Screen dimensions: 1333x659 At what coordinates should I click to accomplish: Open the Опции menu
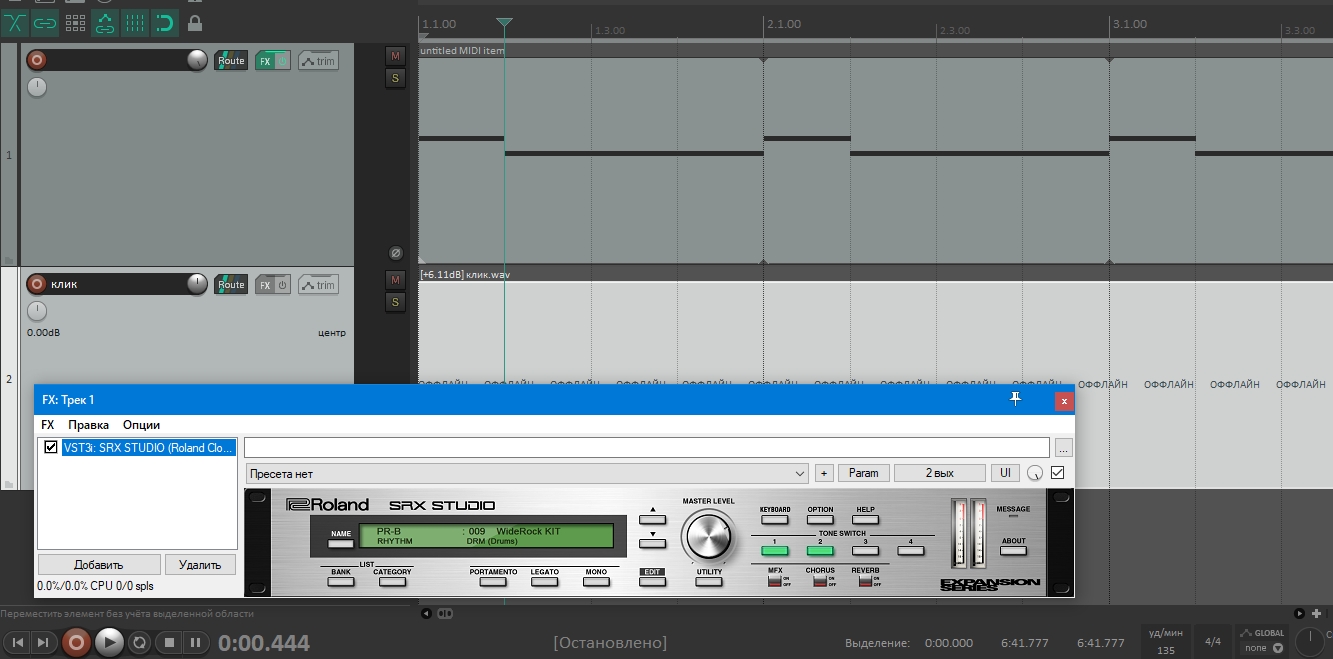pyautogui.click(x=141, y=425)
